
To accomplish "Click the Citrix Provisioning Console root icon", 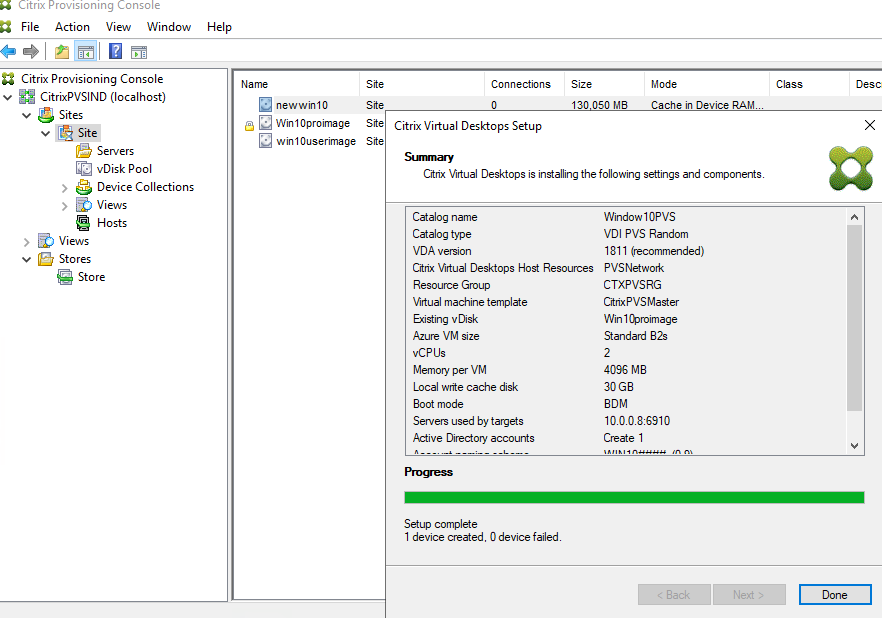I will (8, 79).
